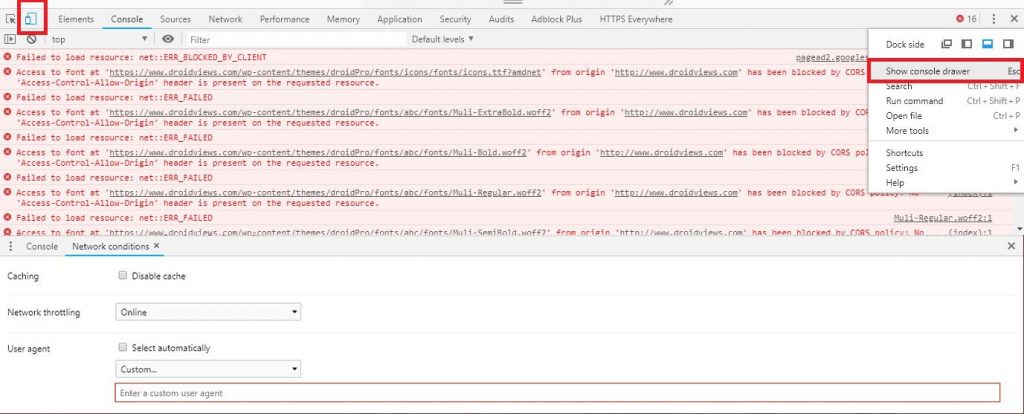Check the Select automatically user agent box
Image resolution: width=1024 pixels, height=414 pixels.
point(123,347)
